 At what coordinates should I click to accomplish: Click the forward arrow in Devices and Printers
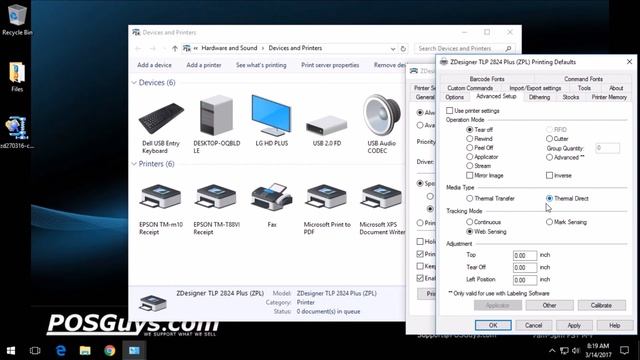(x=153, y=49)
